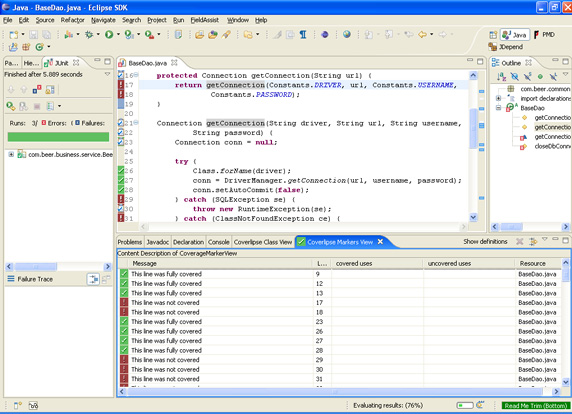Toggle Show Whitespace Characters pilcrow icon
The width and height of the screenshot is (572, 414).
click(x=303, y=34)
